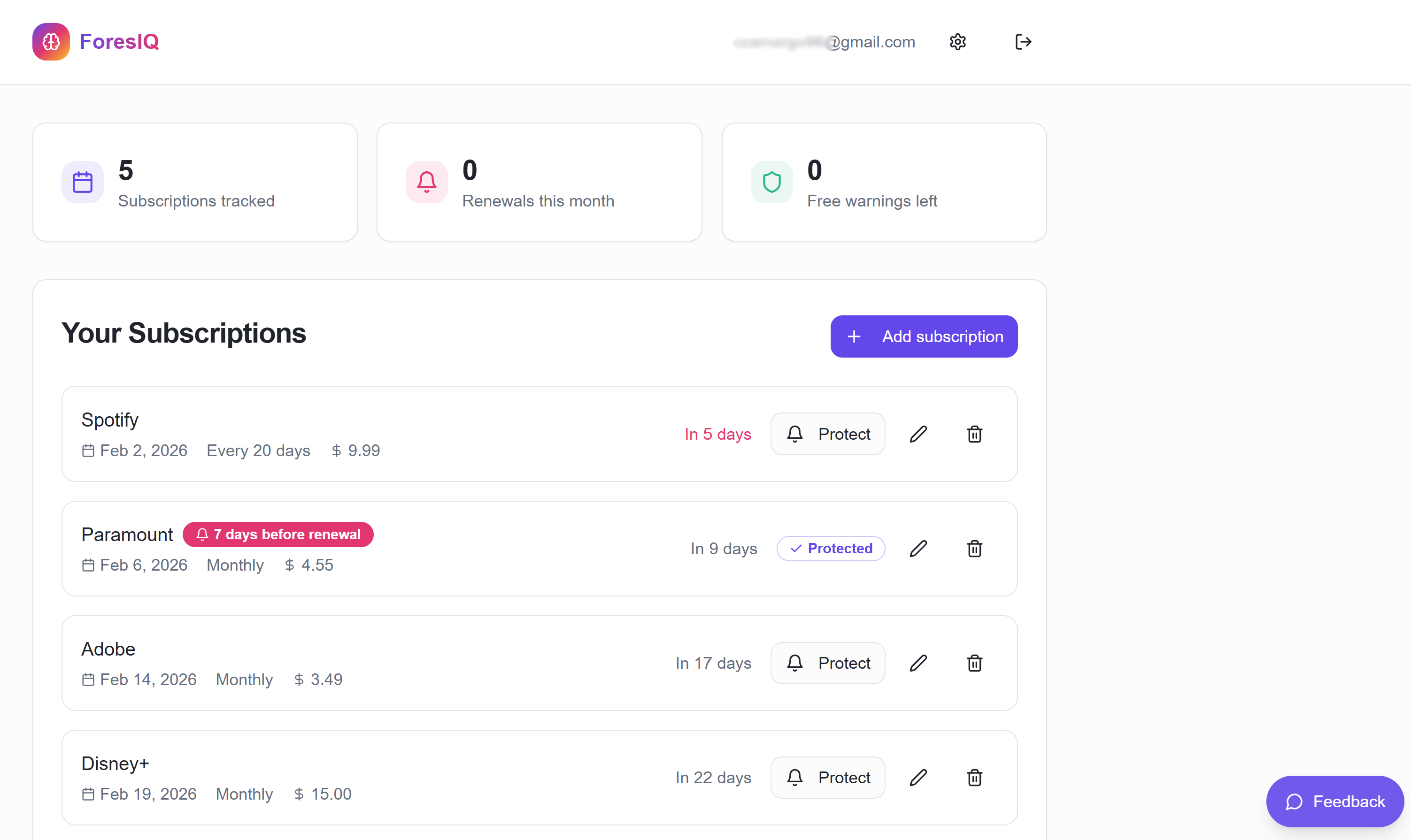Screen dimensions: 1411x840
Task: Delete the Adobe subscription using the trash icon
Action: click(x=974, y=663)
